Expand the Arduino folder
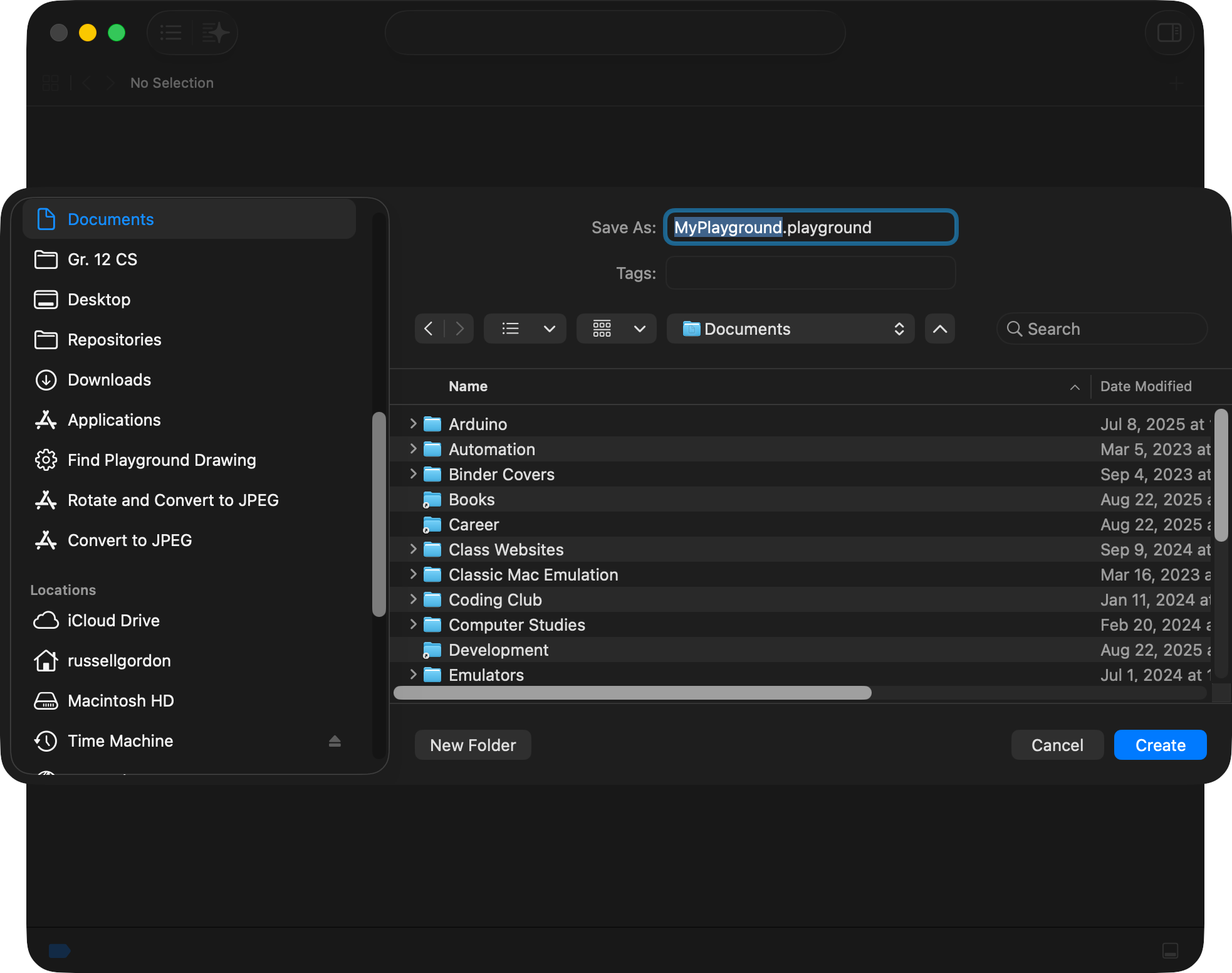 413,424
